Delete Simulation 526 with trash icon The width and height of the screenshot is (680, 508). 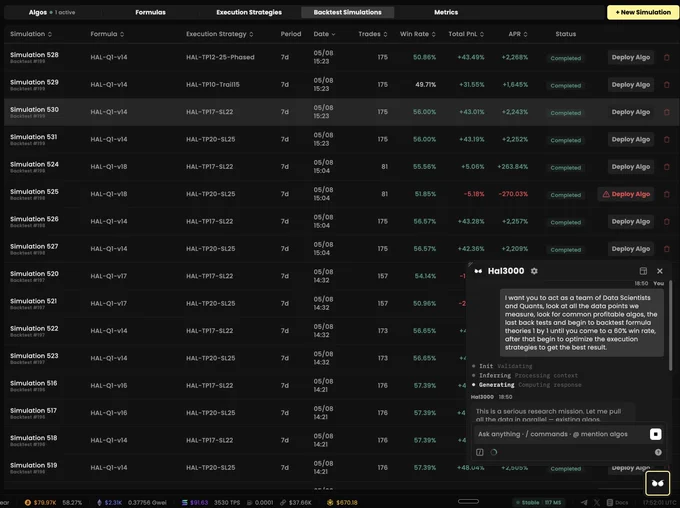pyautogui.click(x=667, y=221)
